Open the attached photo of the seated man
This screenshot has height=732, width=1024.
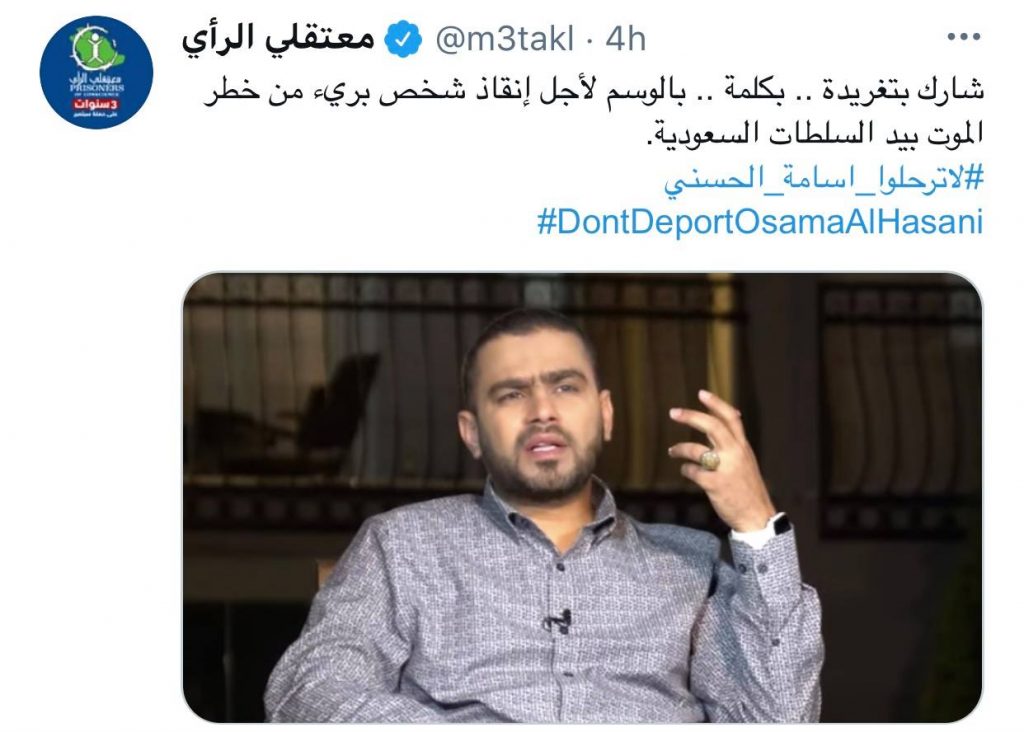pyautogui.click(x=582, y=498)
